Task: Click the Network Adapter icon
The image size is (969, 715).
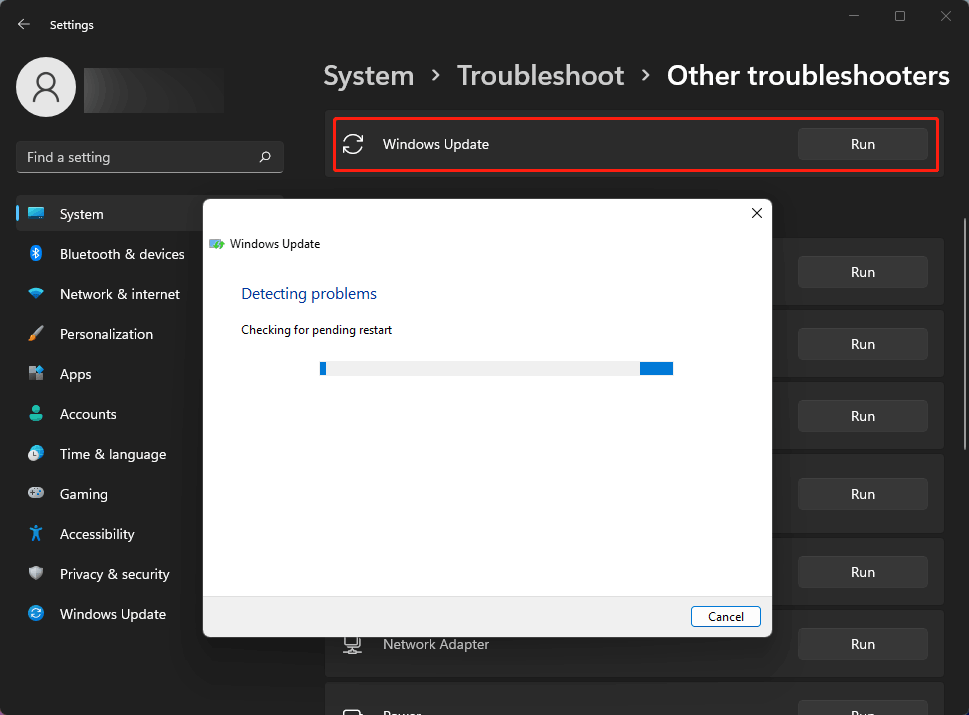Action: tap(352, 644)
